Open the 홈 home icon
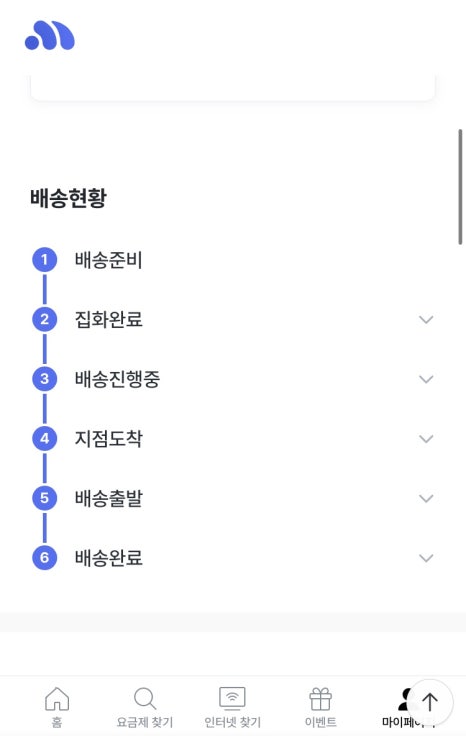This screenshot has width=466, height=736. (x=57, y=699)
